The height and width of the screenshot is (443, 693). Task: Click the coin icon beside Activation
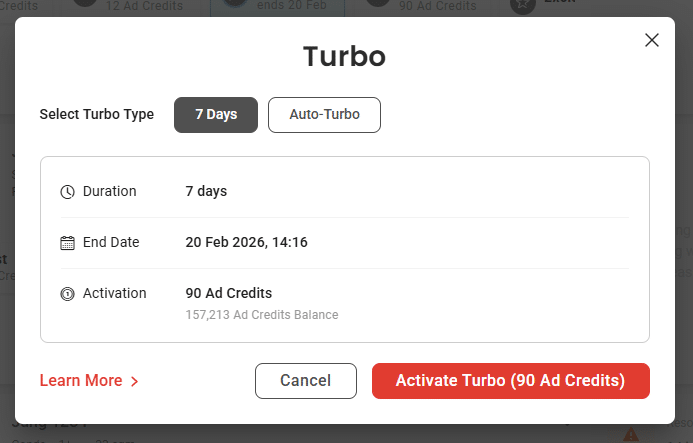[68, 294]
